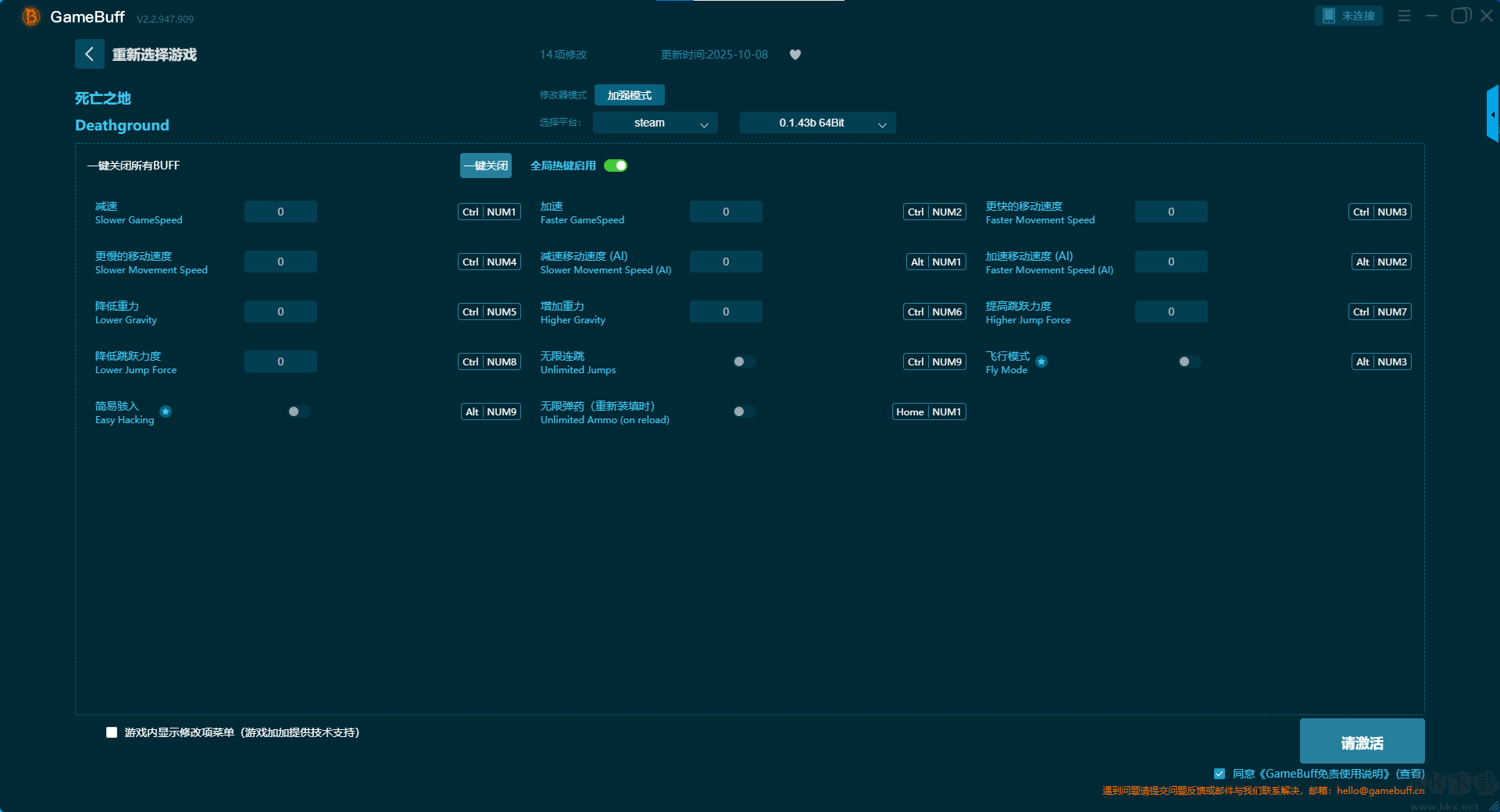Viewport: 1500px width, 812px height.
Task: Click the heart favorite icon
Action: click(795, 55)
